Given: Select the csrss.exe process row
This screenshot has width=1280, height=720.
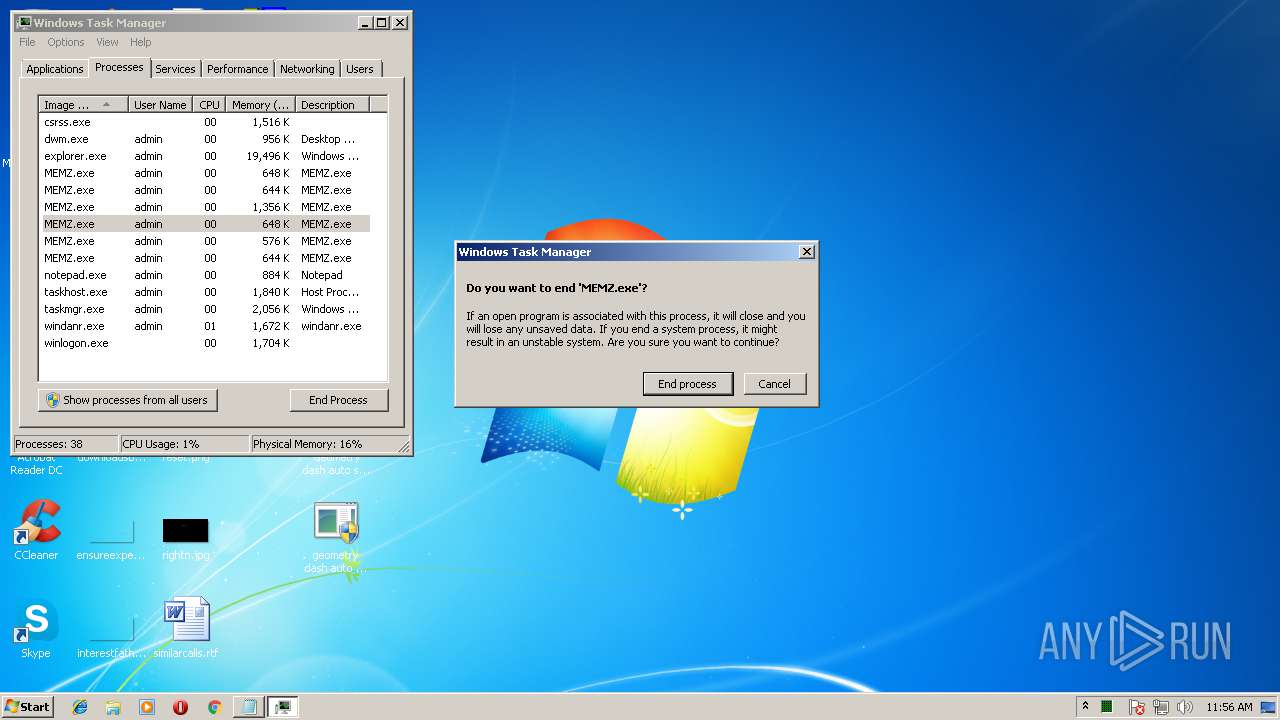Looking at the screenshot, I should click(205, 122).
